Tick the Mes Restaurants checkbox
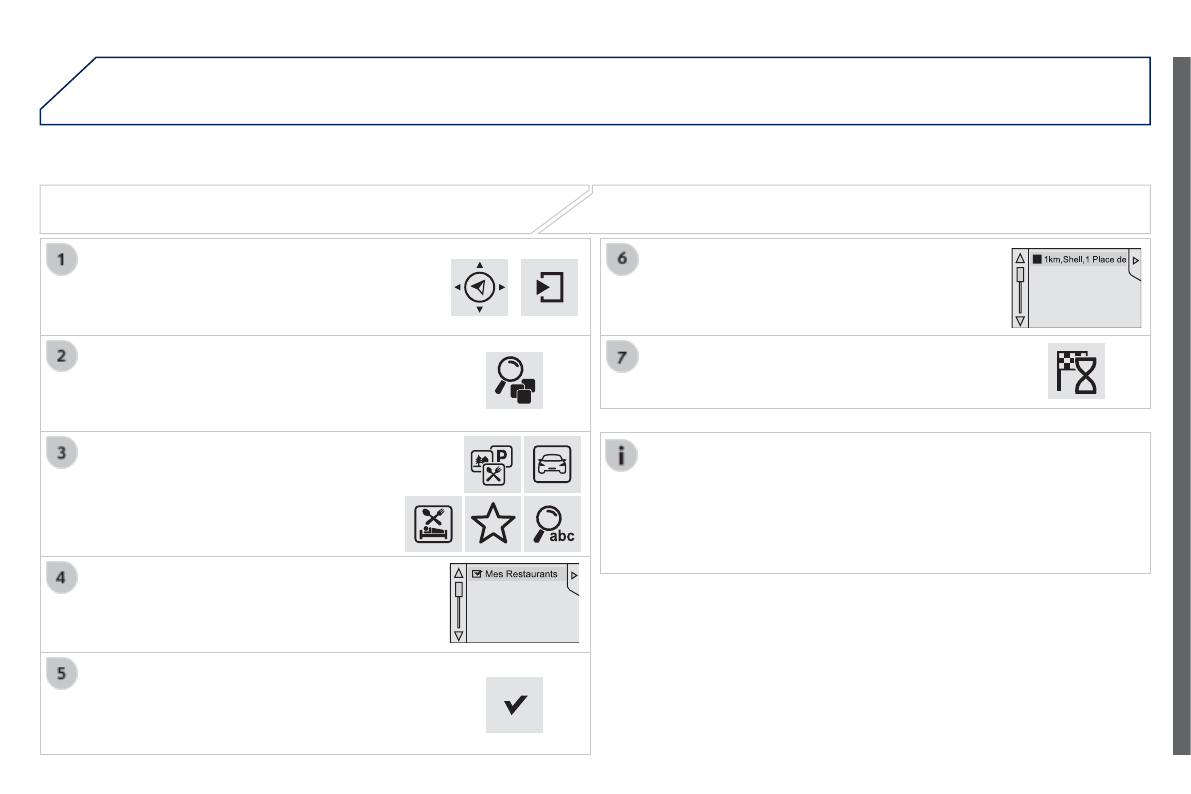 [x=477, y=575]
